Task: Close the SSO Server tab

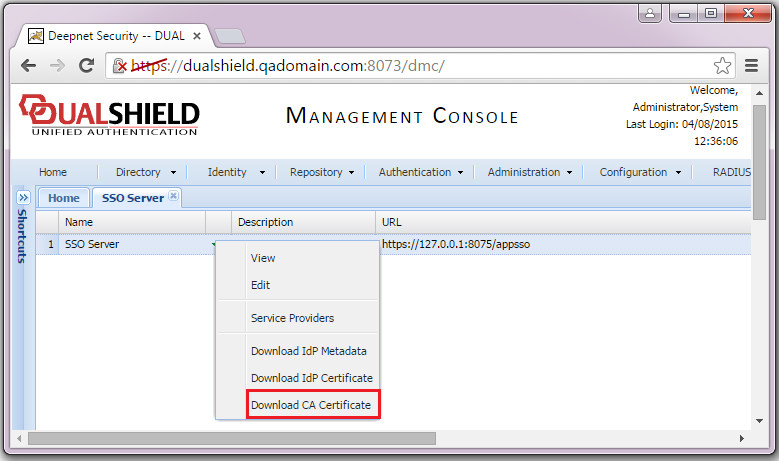Action: point(173,196)
